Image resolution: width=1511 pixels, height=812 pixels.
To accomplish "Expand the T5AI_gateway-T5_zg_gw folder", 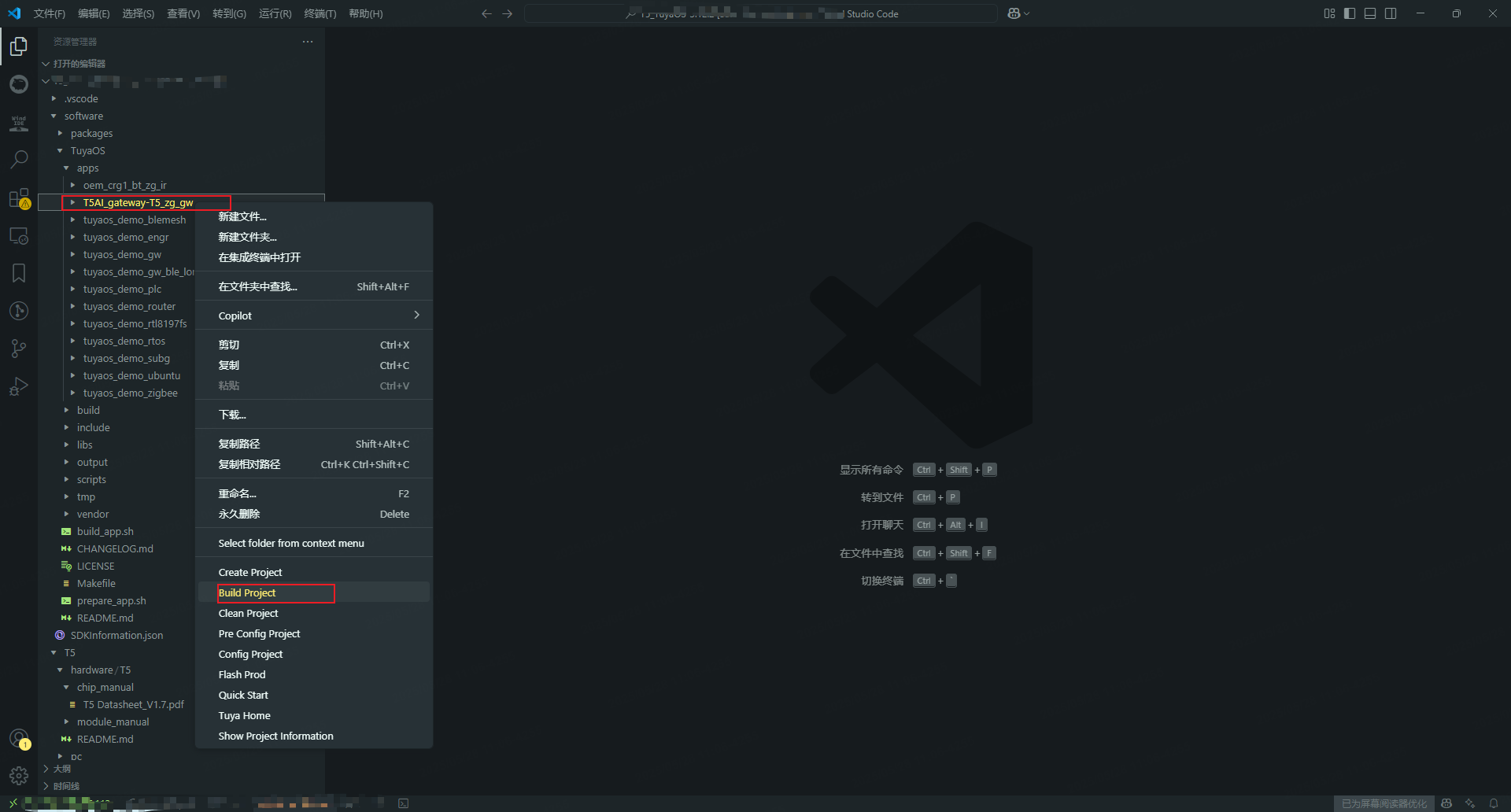I will 72,202.
